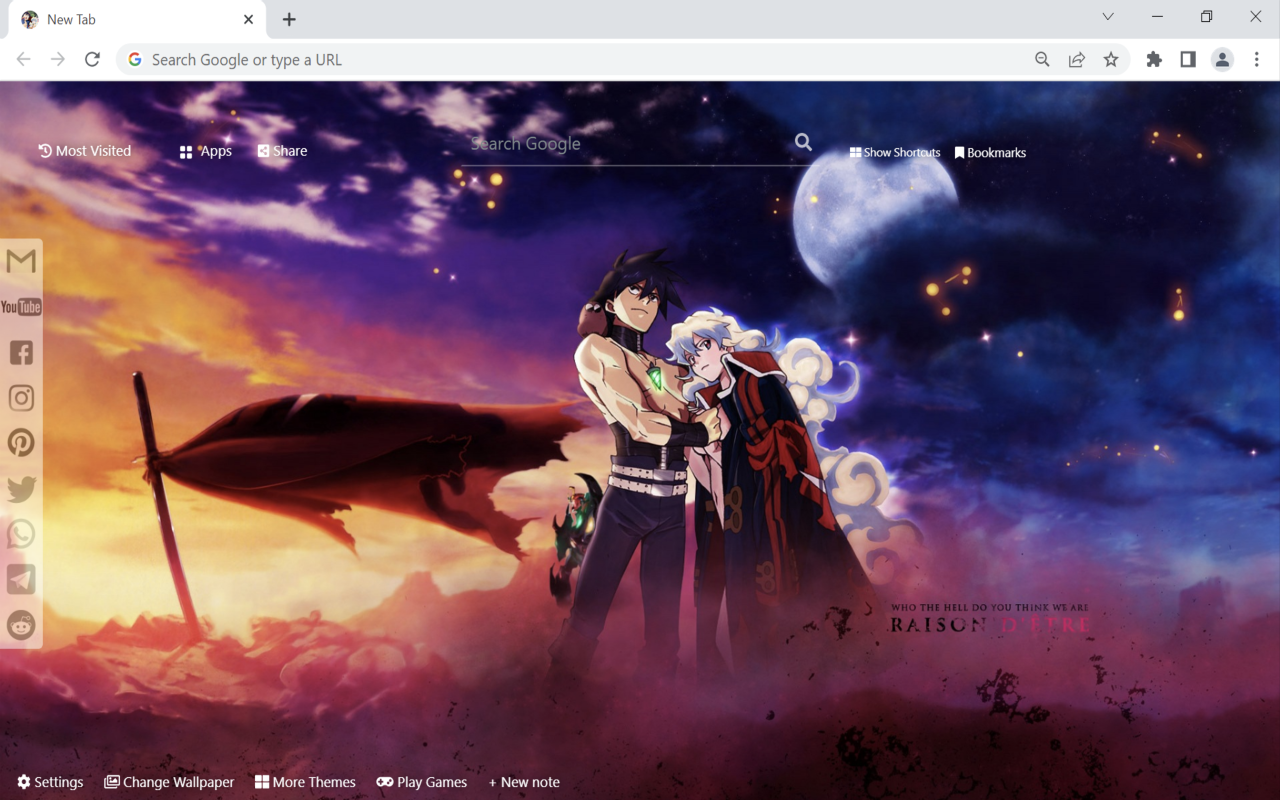The height and width of the screenshot is (800, 1280).
Task: Open Most Visited sites list
Action: coord(85,151)
